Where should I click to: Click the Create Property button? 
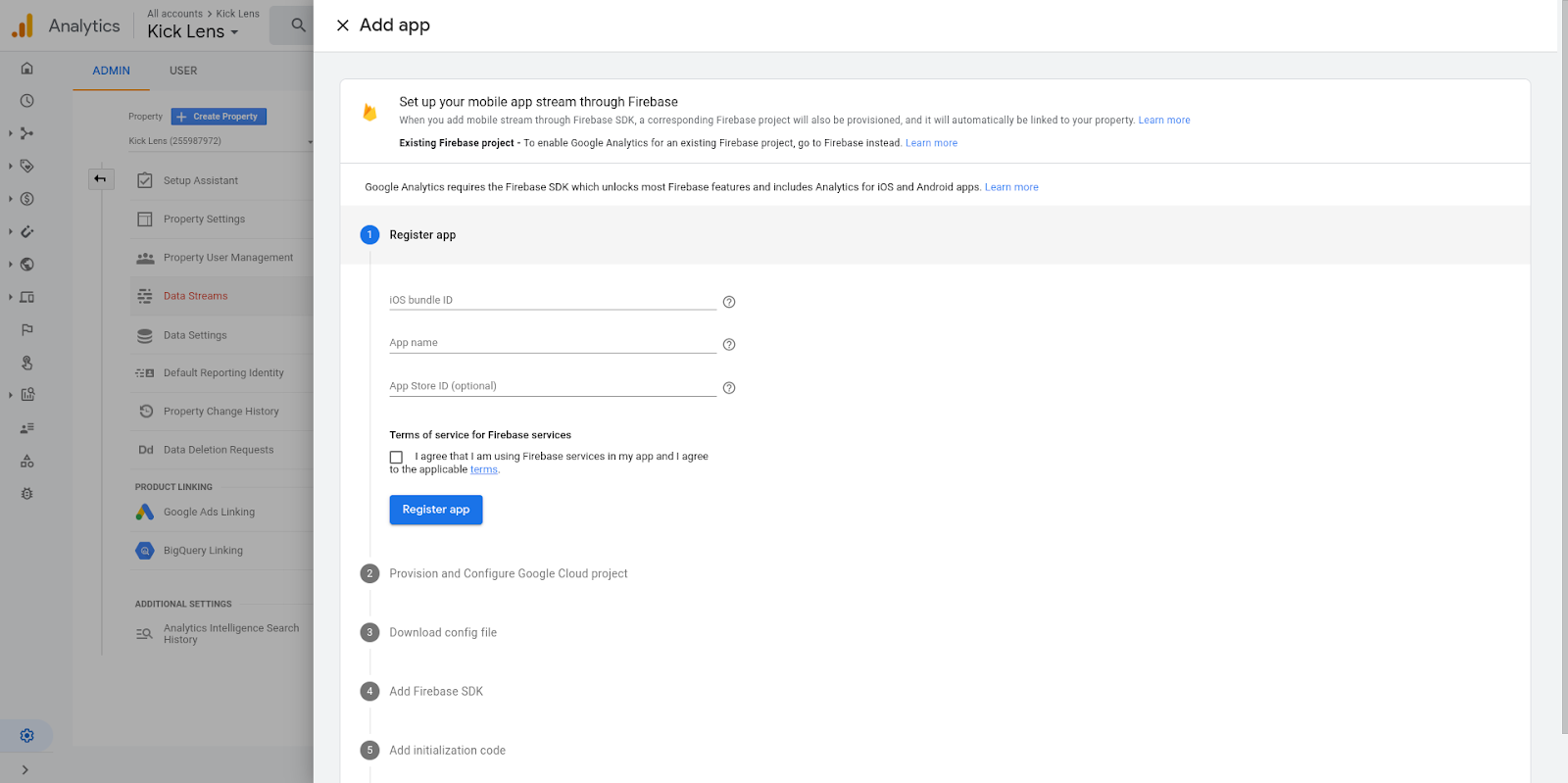[219, 117]
